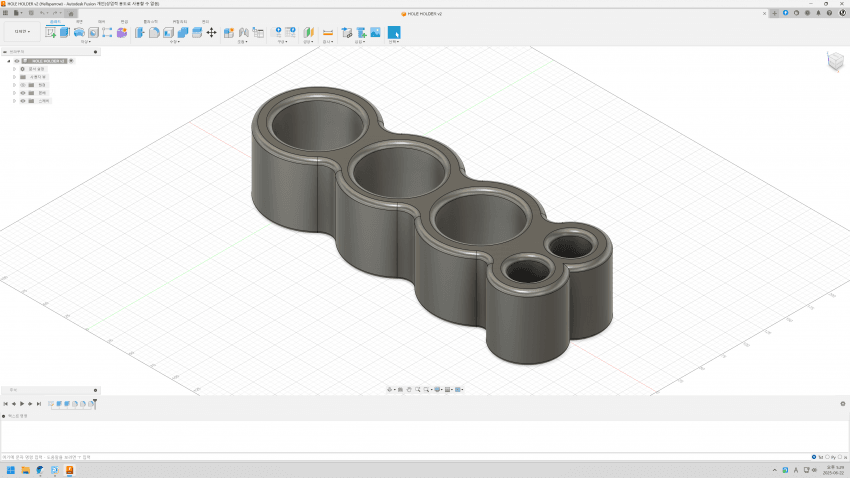This screenshot has width=850, height=478.
Task: Click the timeline Play button
Action: coord(22,404)
